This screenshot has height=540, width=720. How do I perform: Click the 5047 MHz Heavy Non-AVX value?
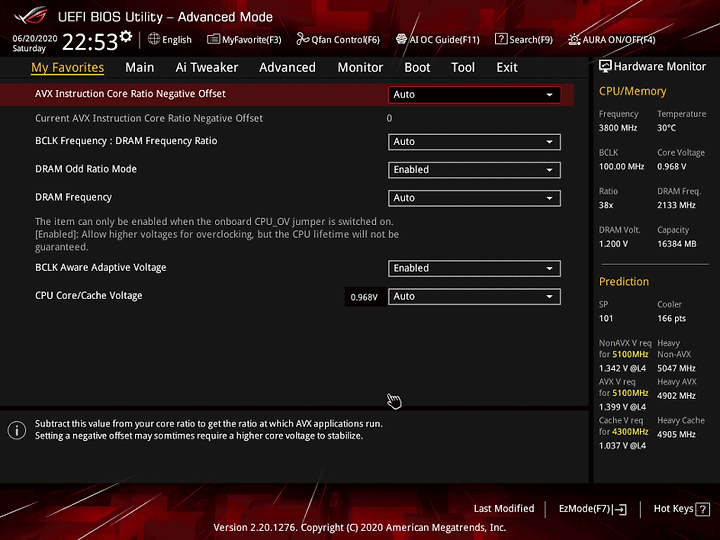click(x=676, y=369)
